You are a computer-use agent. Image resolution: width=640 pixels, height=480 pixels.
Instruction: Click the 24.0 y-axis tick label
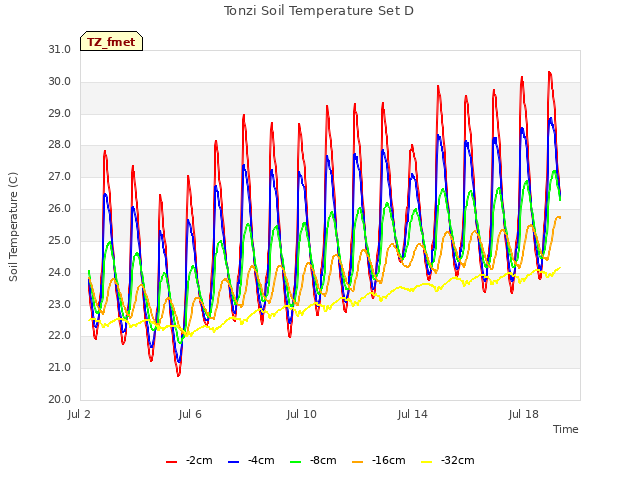(x=60, y=272)
